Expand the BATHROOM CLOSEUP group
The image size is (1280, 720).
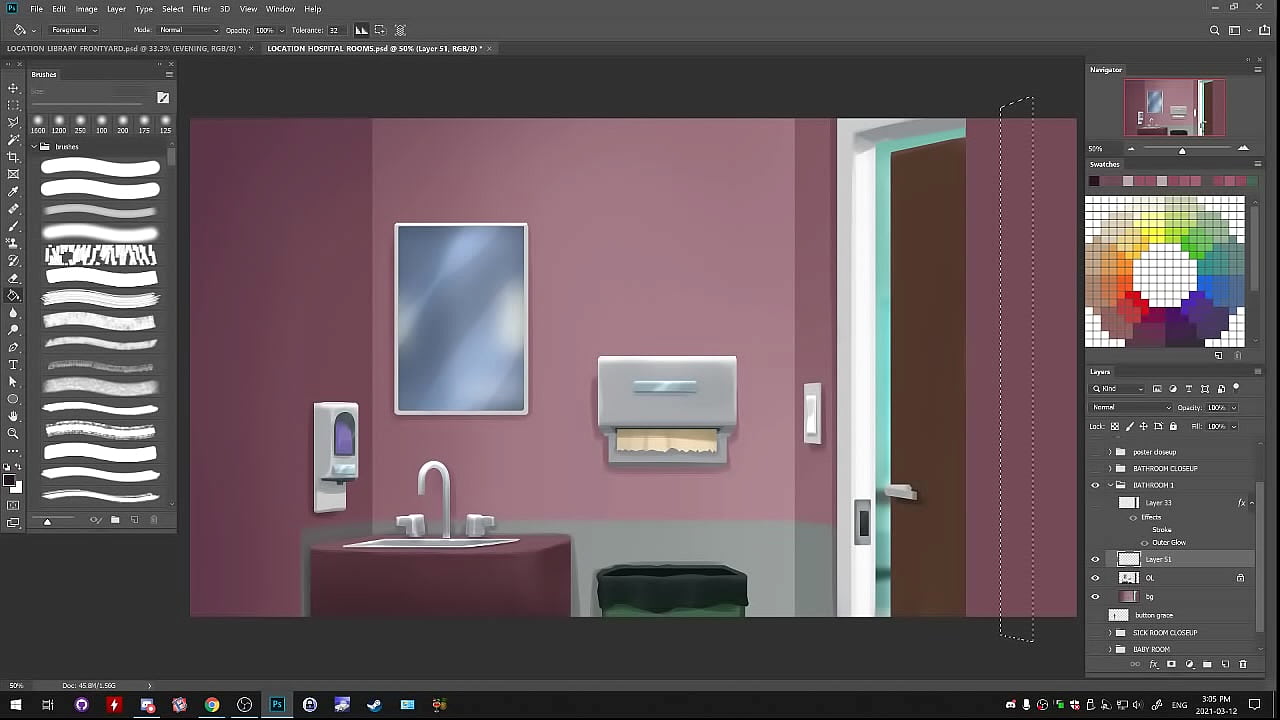1109,469
